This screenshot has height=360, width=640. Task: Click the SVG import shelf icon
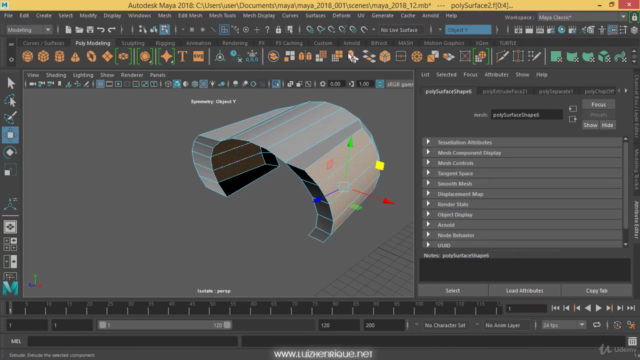click(198, 56)
